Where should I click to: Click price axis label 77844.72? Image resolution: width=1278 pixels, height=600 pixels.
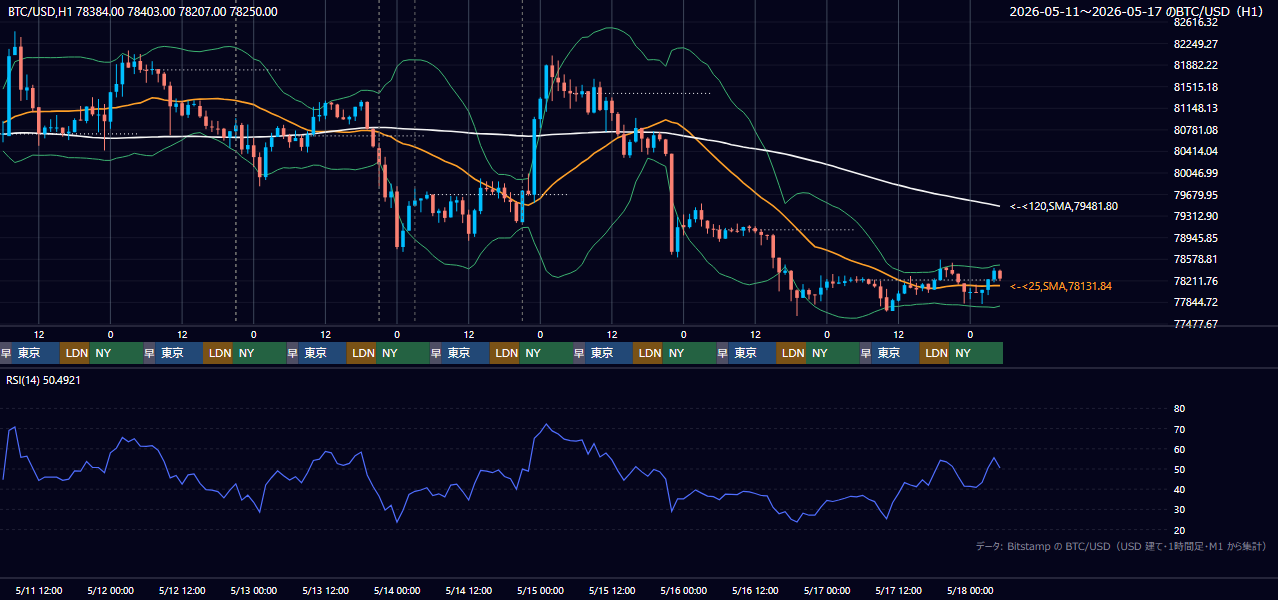click(x=1196, y=302)
